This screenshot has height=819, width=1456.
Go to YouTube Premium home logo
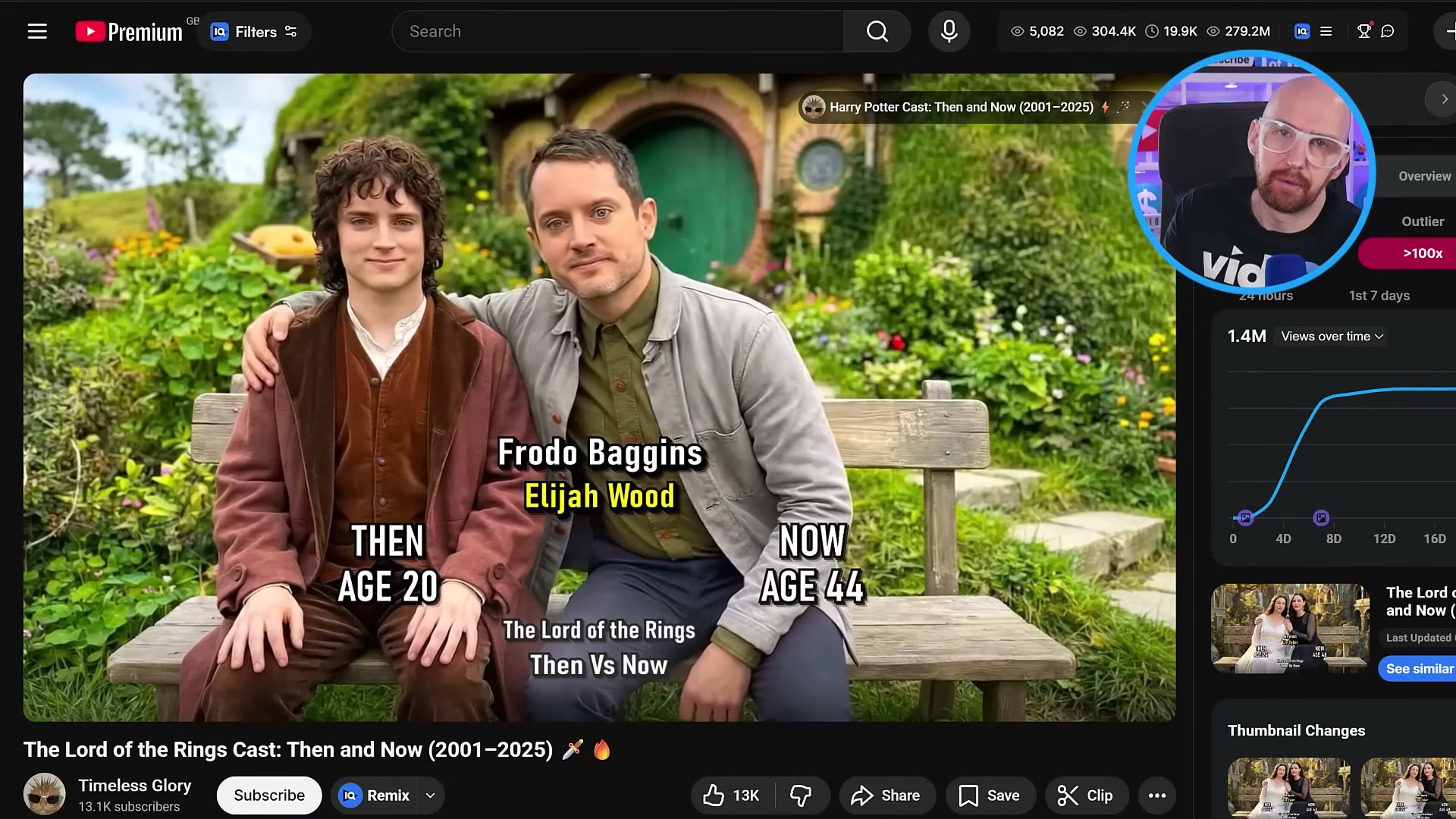(129, 31)
